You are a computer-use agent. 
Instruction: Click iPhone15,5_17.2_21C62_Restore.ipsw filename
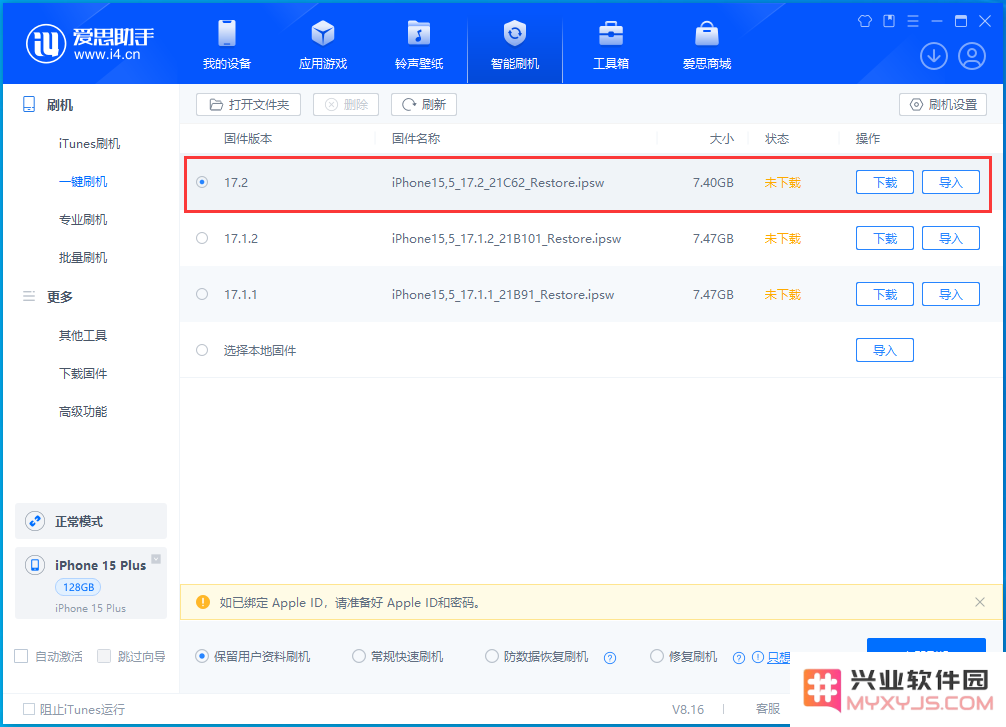click(x=498, y=182)
